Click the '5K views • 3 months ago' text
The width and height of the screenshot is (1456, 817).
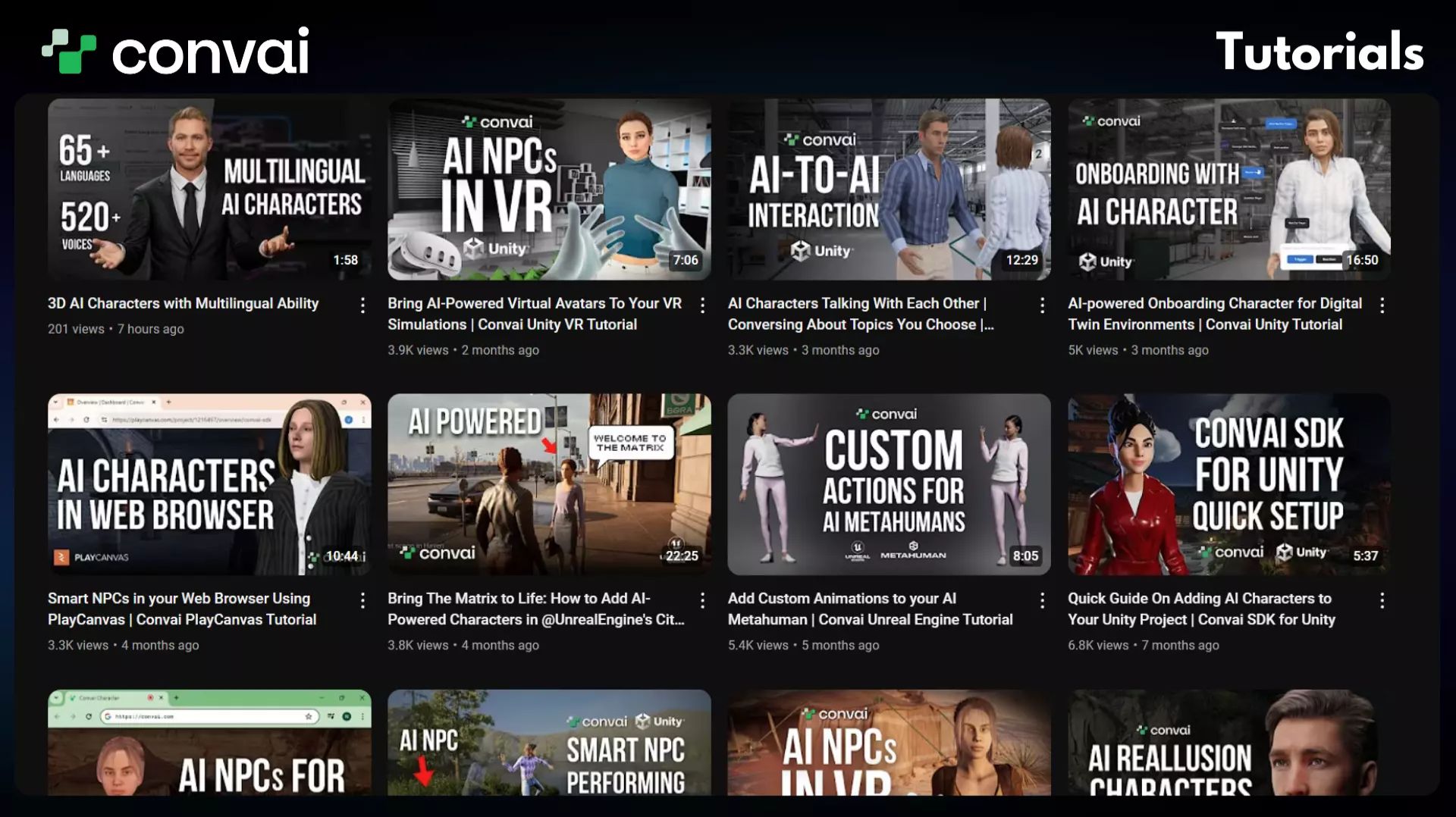(1138, 350)
